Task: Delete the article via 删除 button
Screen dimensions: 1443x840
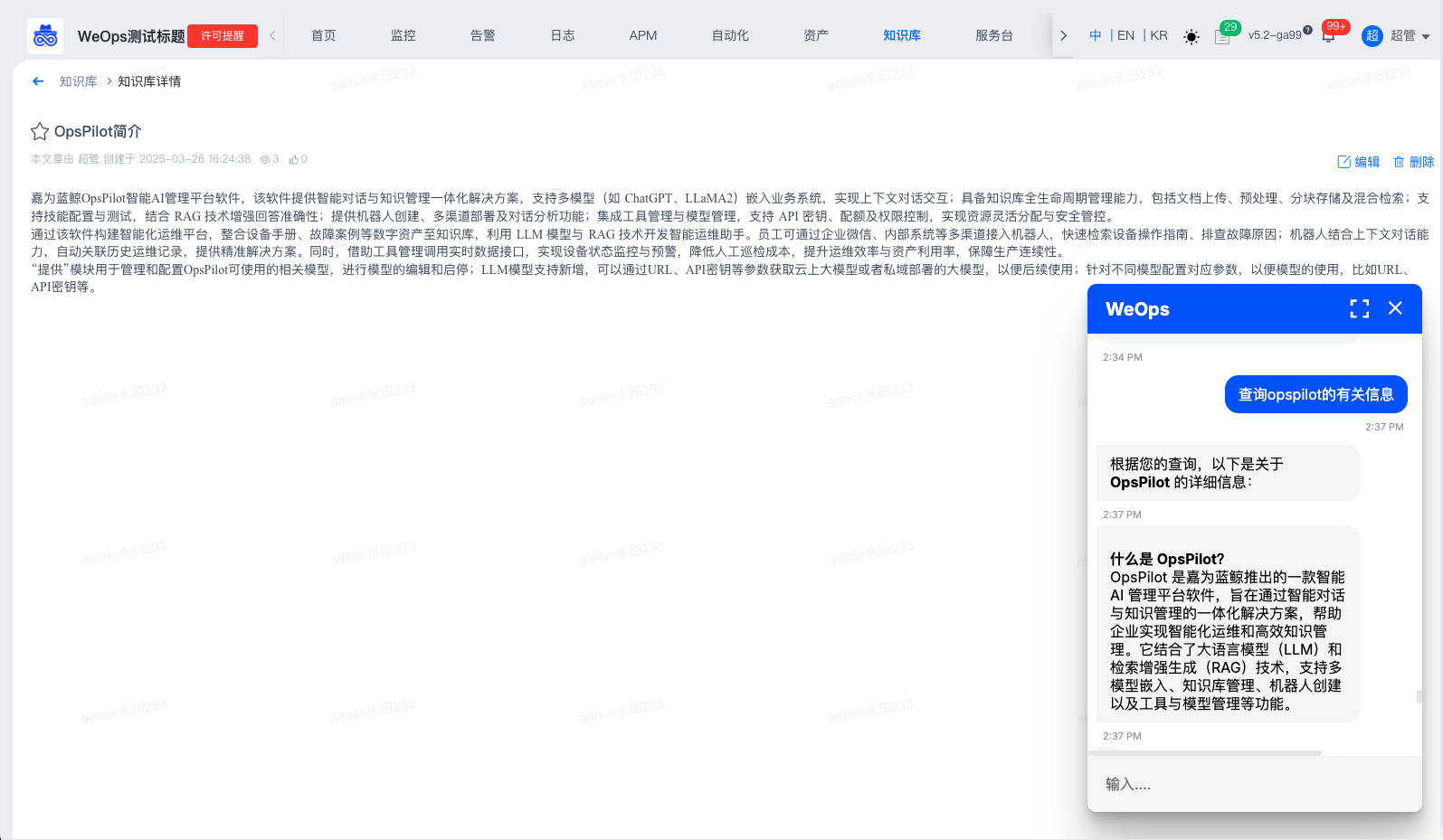Action: 1413,162
